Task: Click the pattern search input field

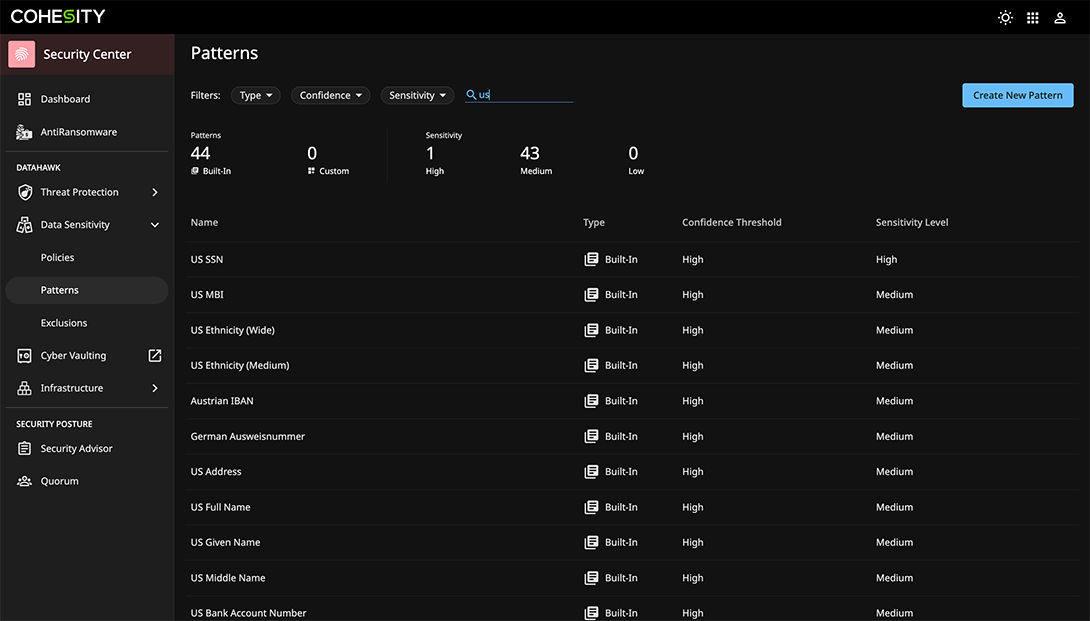Action: coord(525,95)
